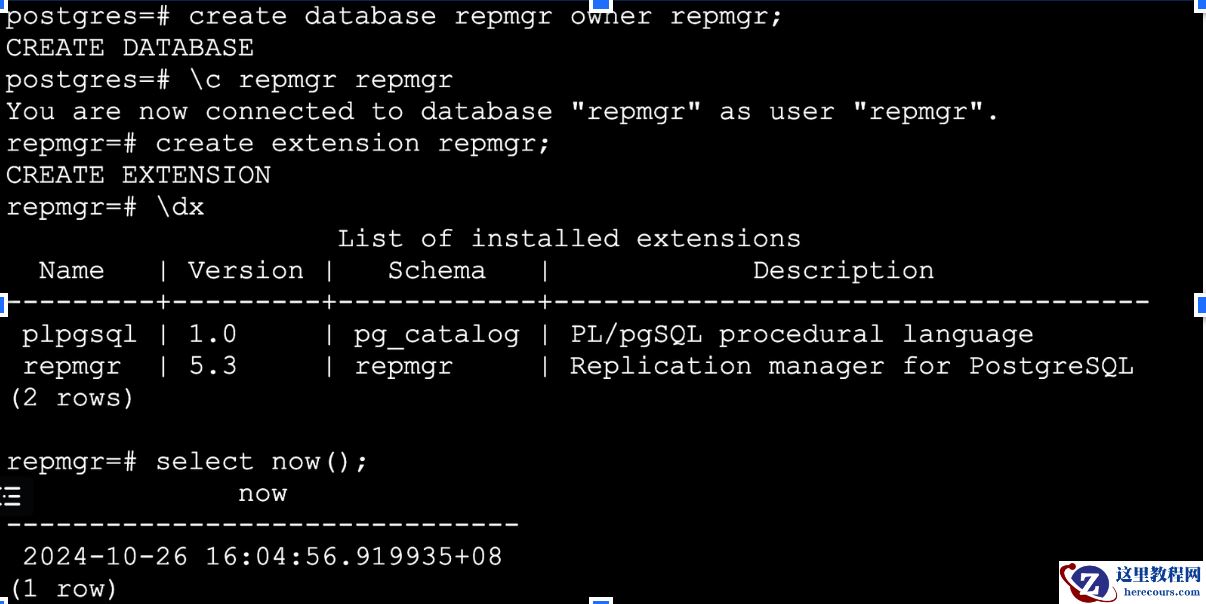Open the herecours.com watermark link
The width and height of the screenshot is (1206, 604).
tap(1161, 592)
